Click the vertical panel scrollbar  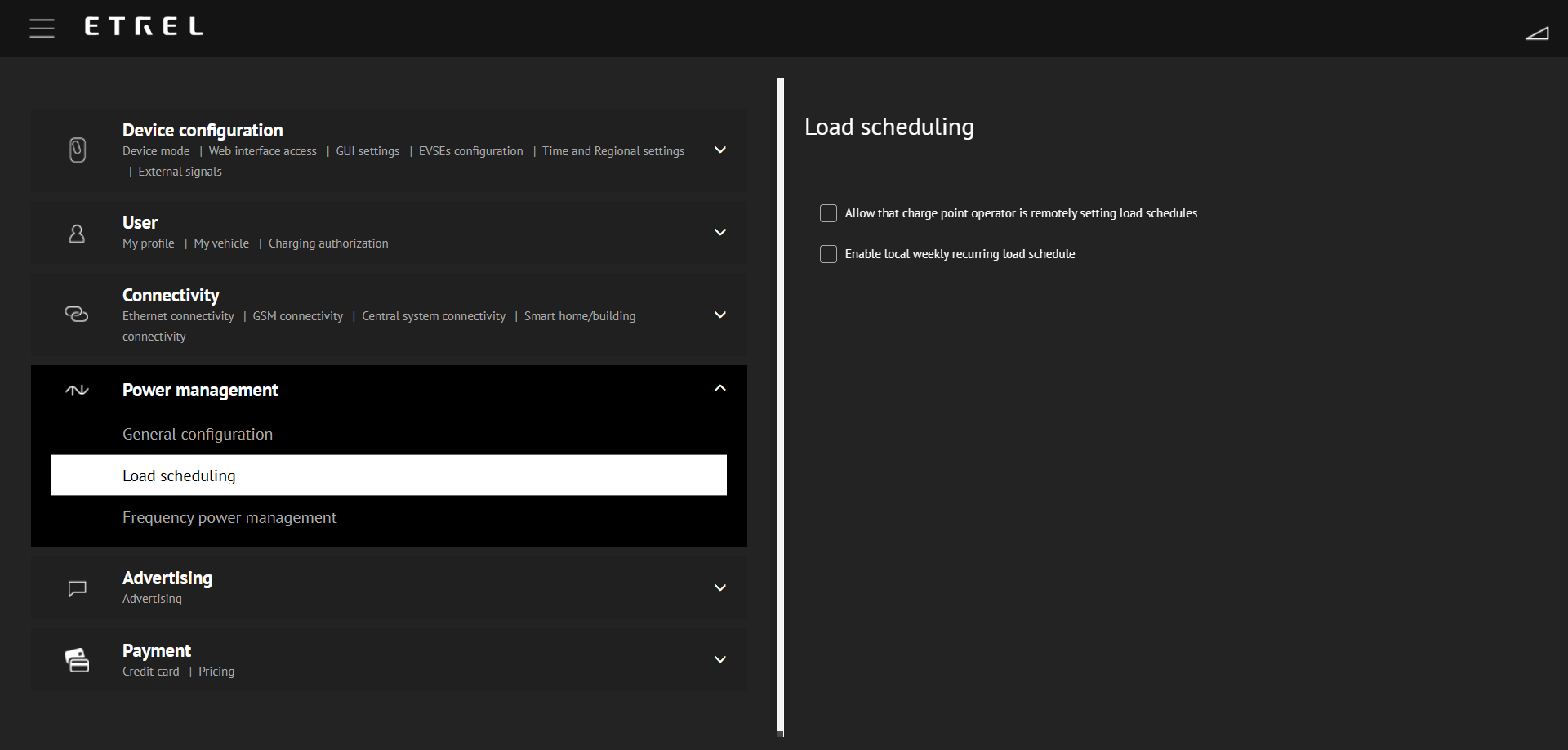tap(781, 405)
